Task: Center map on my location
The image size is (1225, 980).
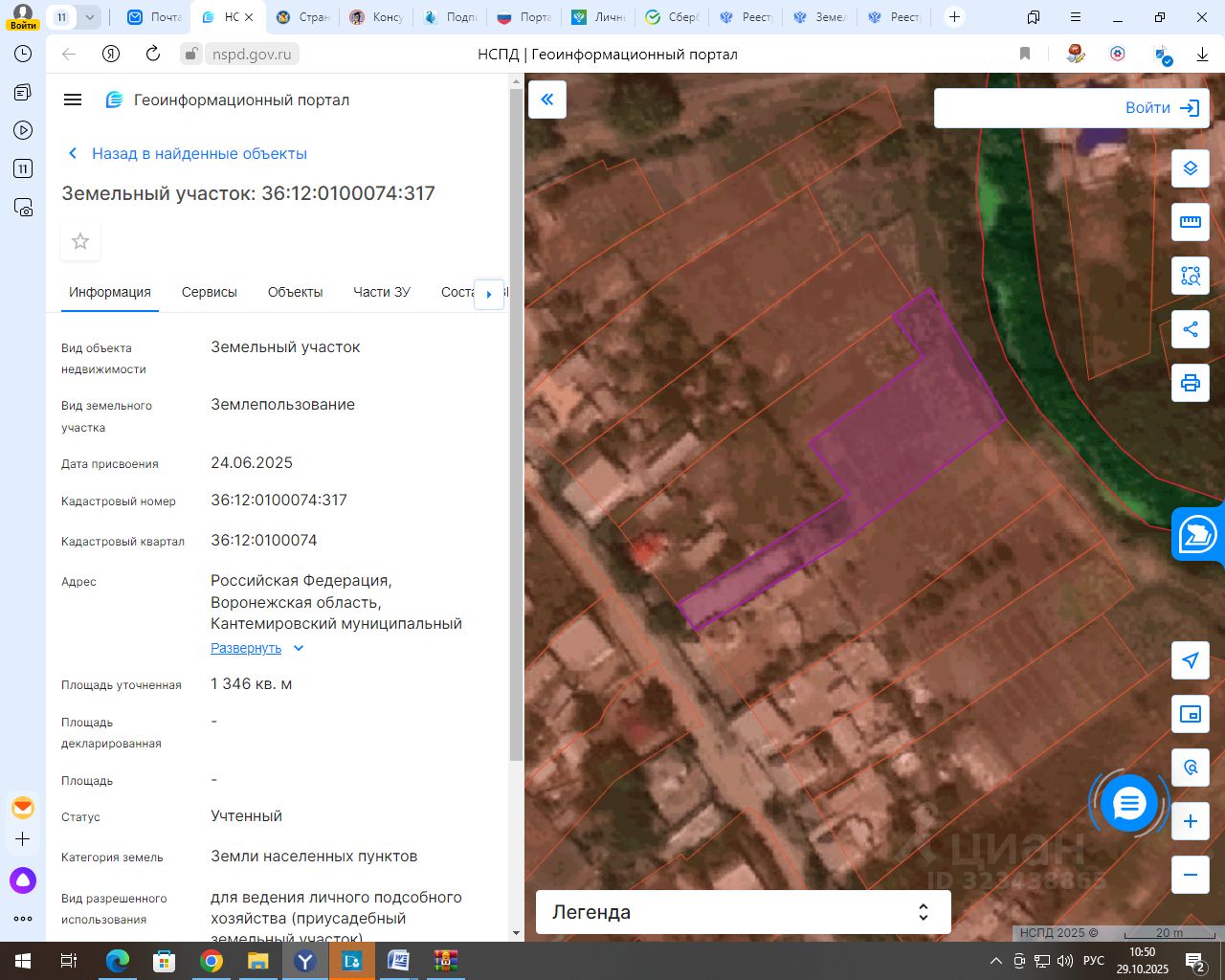Action: [x=1190, y=660]
